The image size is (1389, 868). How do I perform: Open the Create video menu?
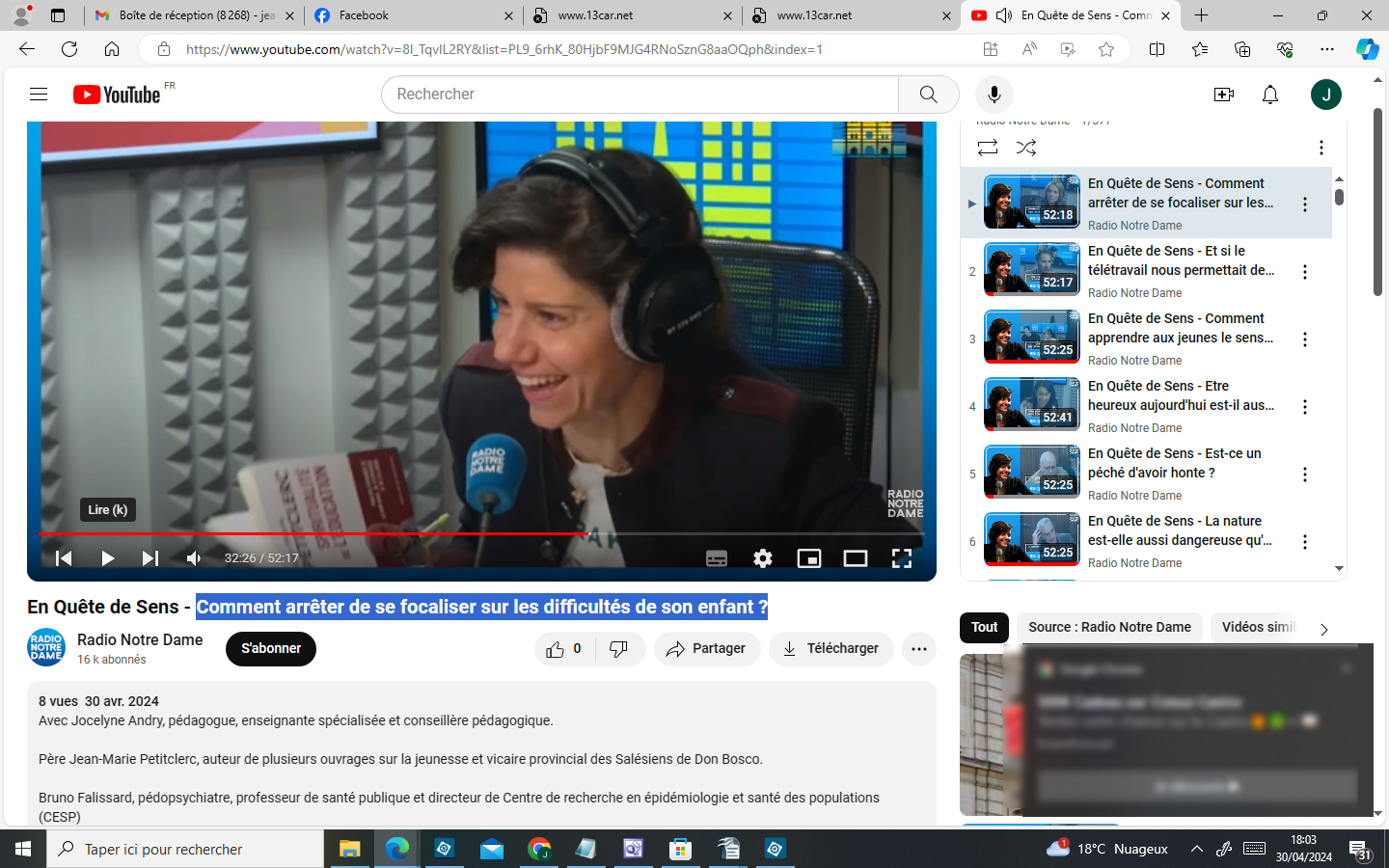(1224, 95)
